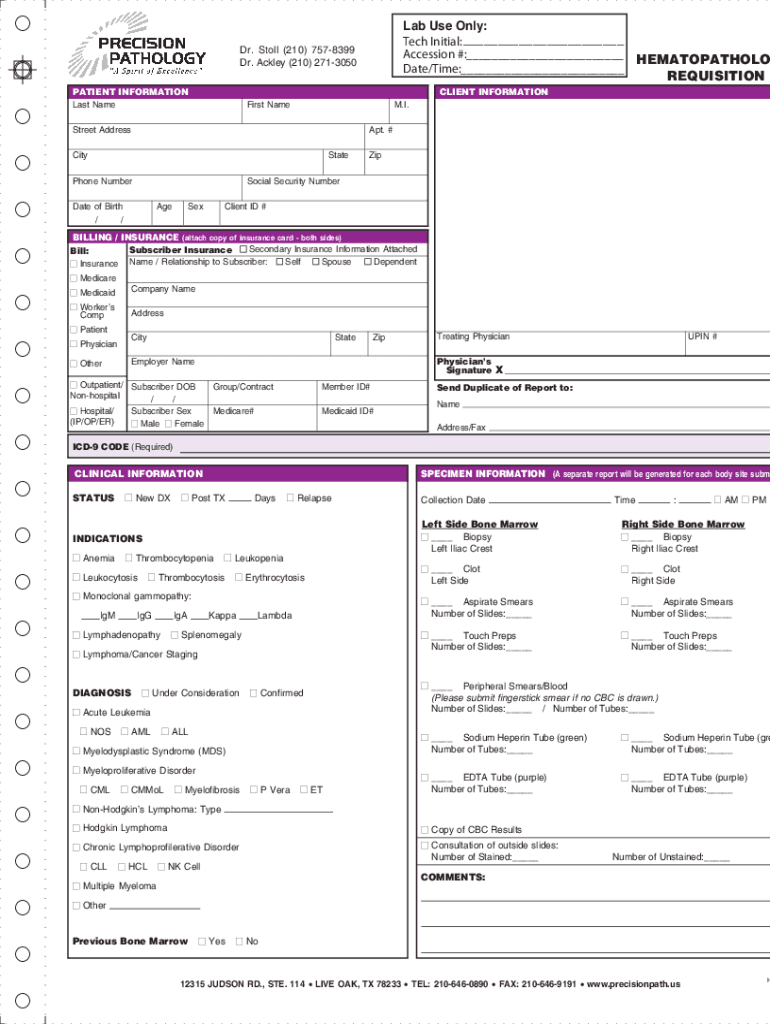The image size is (770, 1024).
Task: Check the Multiple Myeloma diagnosis box
Action: coord(77,886)
